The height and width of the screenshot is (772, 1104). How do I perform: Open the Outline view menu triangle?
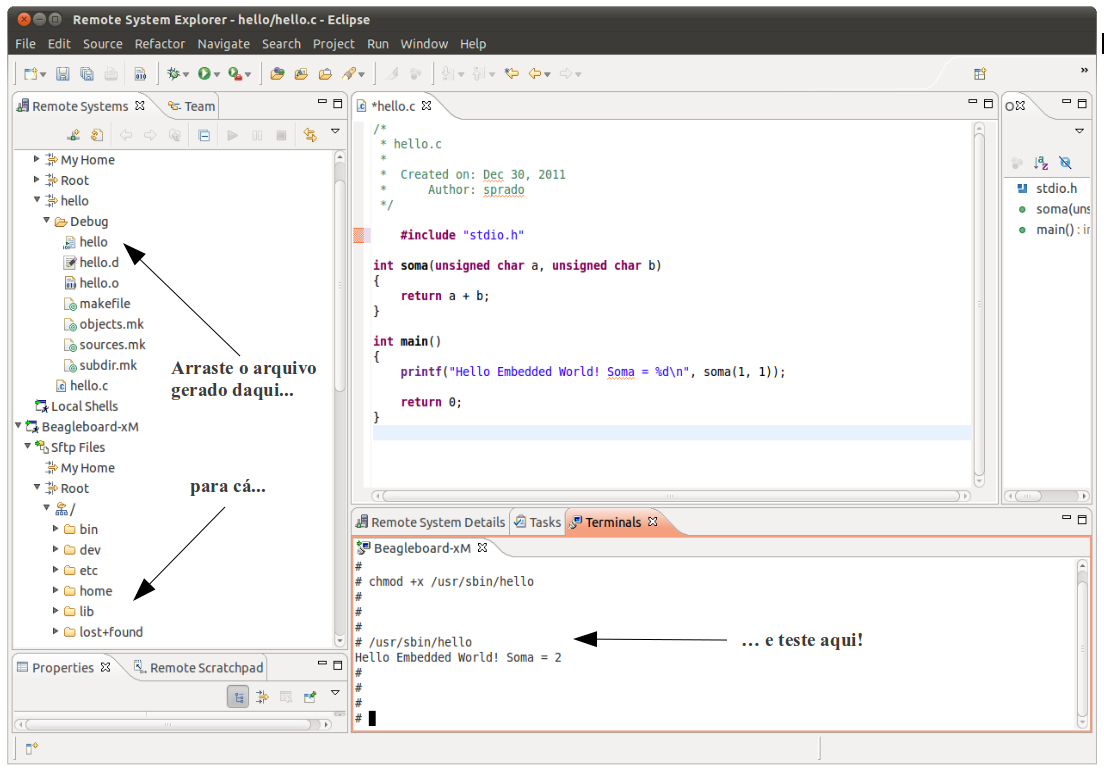pos(1079,131)
